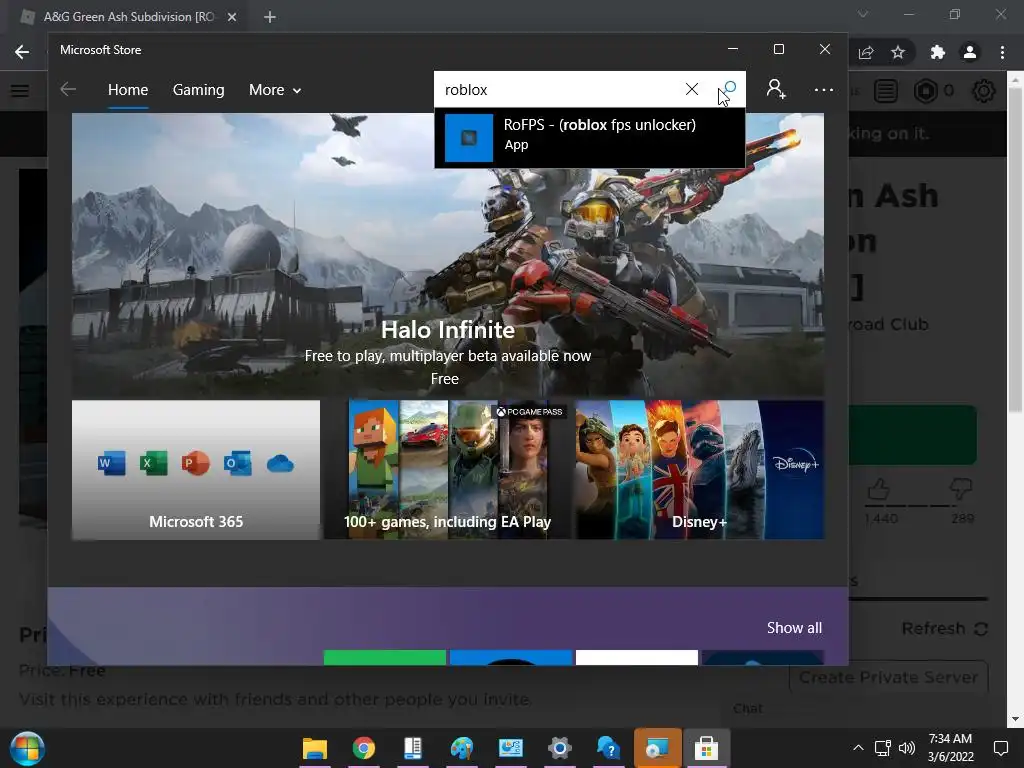Open the Chrome tab search chevron
The height and width of the screenshot is (768, 1024).
click(x=863, y=14)
